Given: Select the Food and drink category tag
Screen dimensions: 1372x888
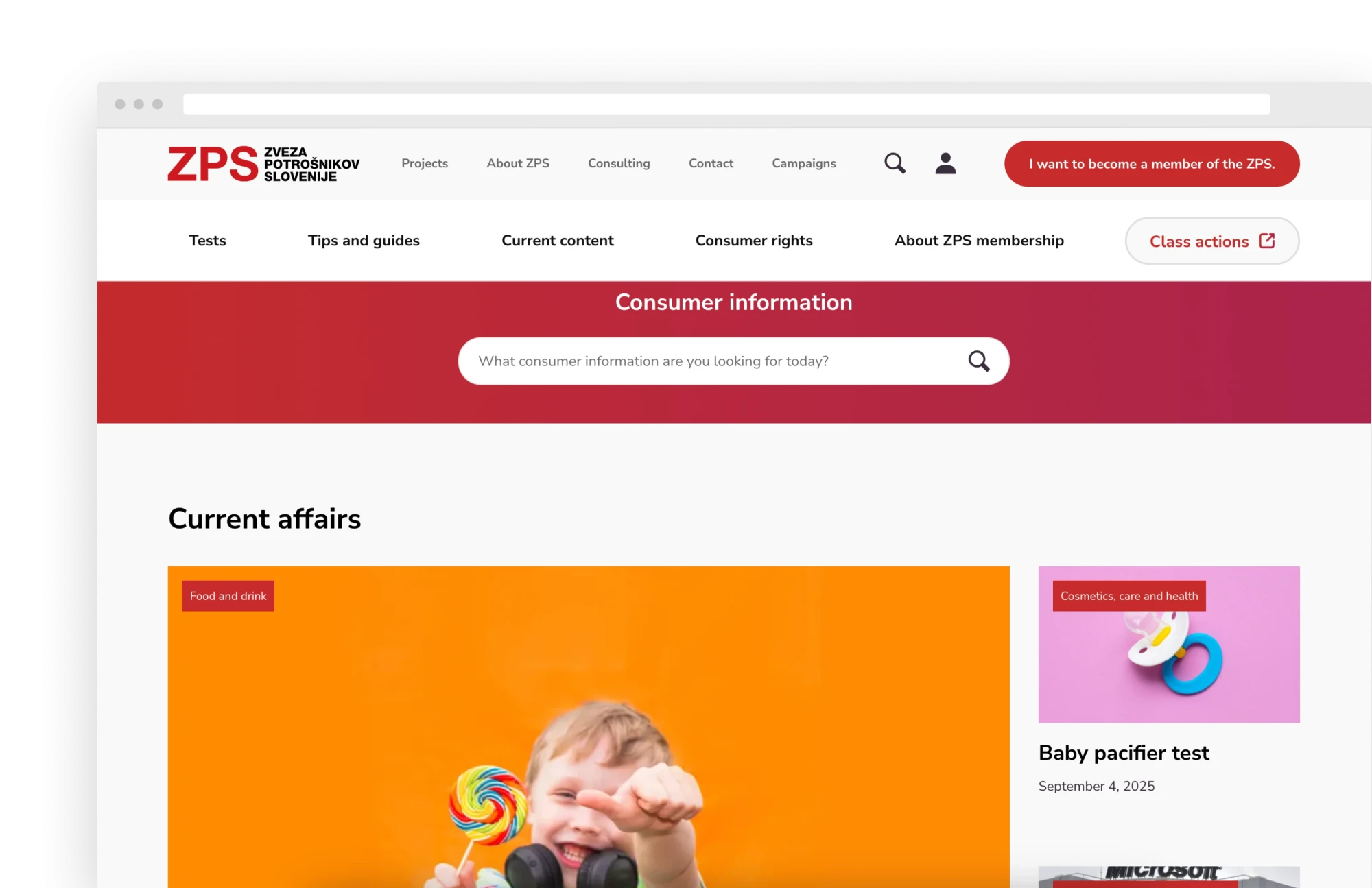Looking at the screenshot, I should click(x=228, y=596).
